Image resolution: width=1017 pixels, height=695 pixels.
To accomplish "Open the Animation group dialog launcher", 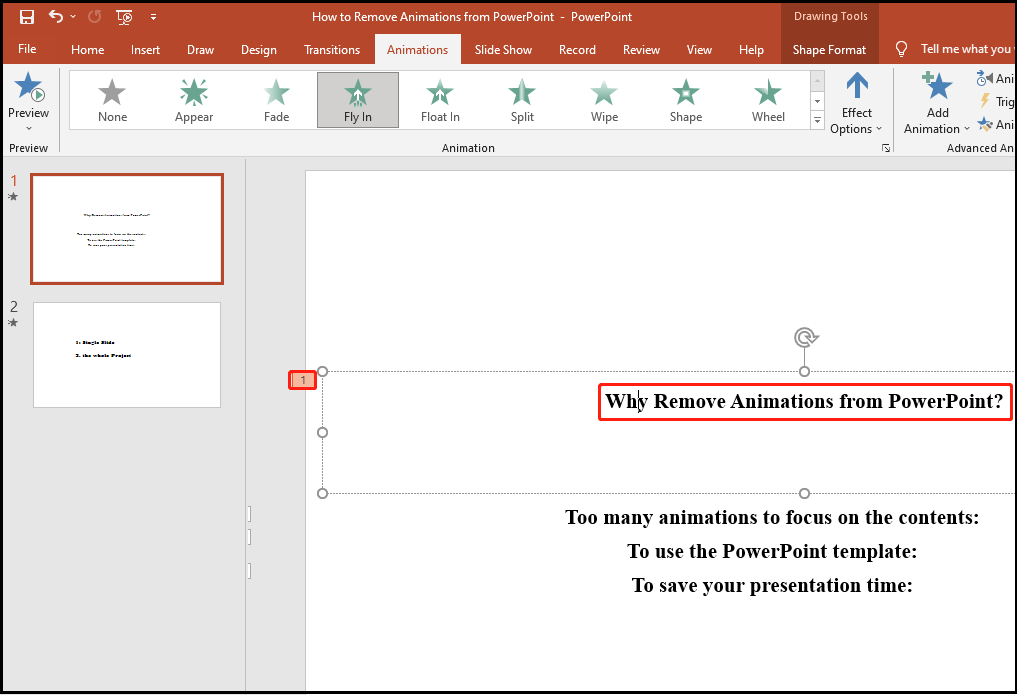I will [x=886, y=147].
